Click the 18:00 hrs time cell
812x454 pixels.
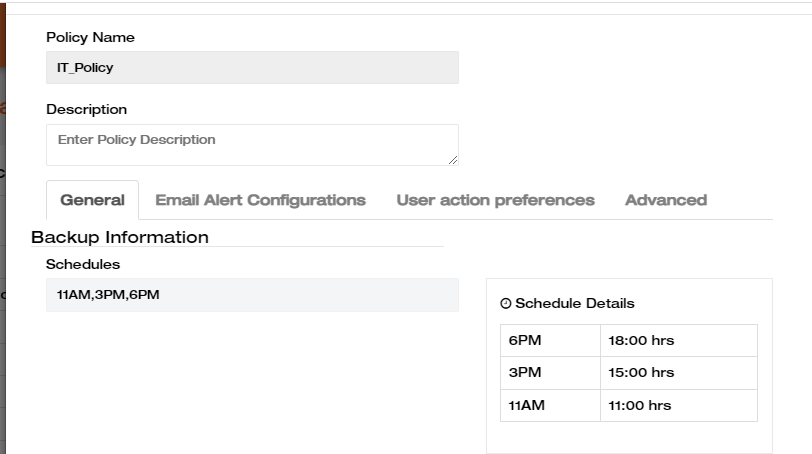678,340
